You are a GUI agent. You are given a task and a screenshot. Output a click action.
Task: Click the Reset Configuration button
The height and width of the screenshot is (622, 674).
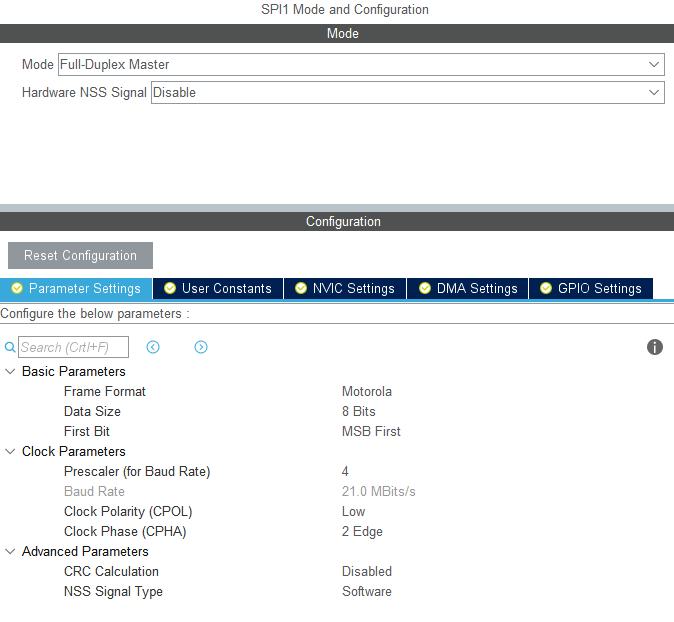click(80, 255)
